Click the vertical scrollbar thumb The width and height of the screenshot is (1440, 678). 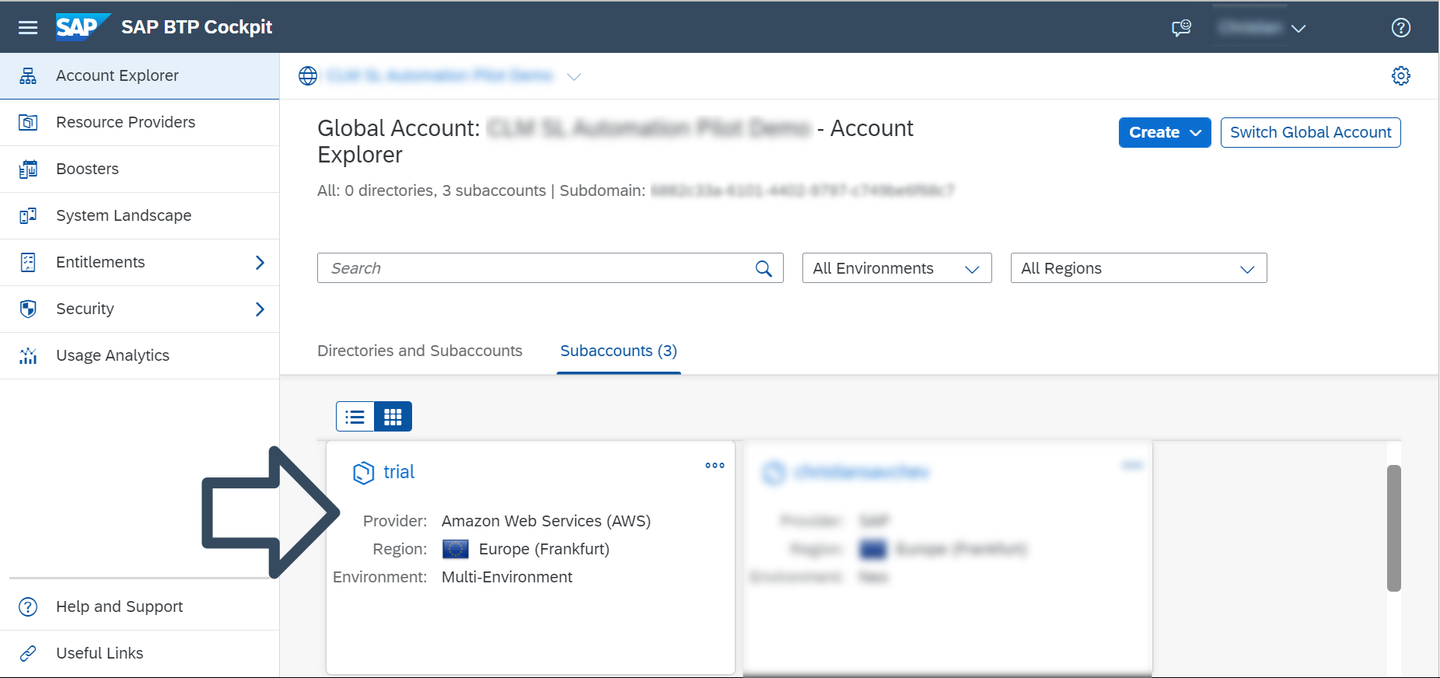point(1394,528)
